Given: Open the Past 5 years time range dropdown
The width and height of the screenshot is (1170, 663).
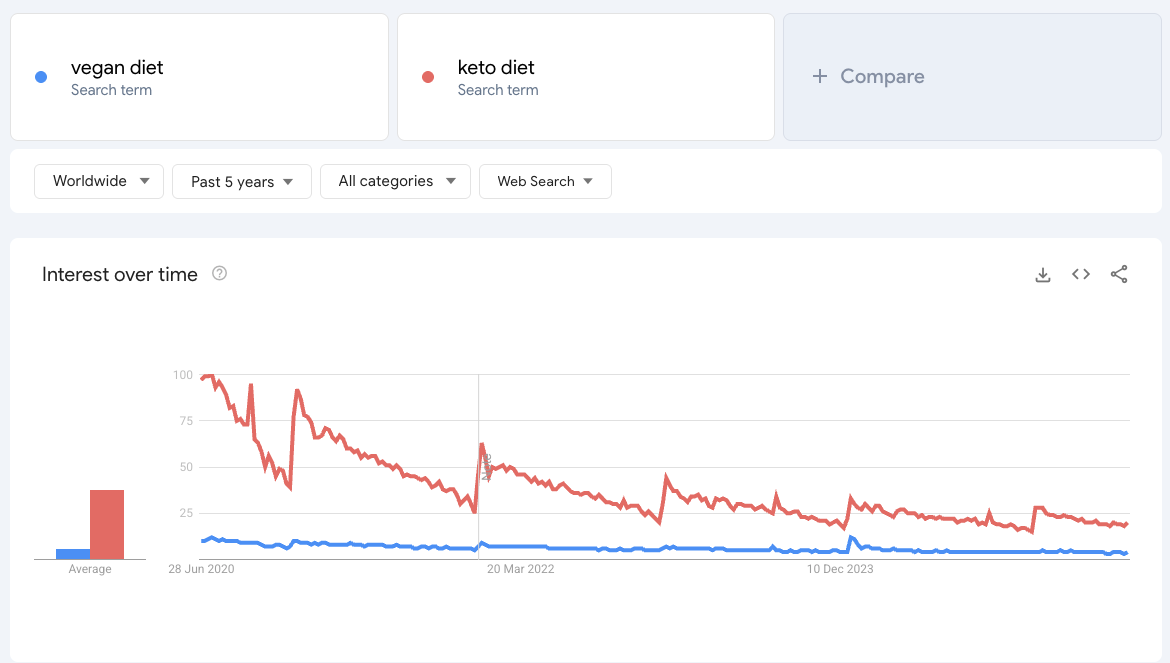Looking at the screenshot, I should [x=241, y=181].
